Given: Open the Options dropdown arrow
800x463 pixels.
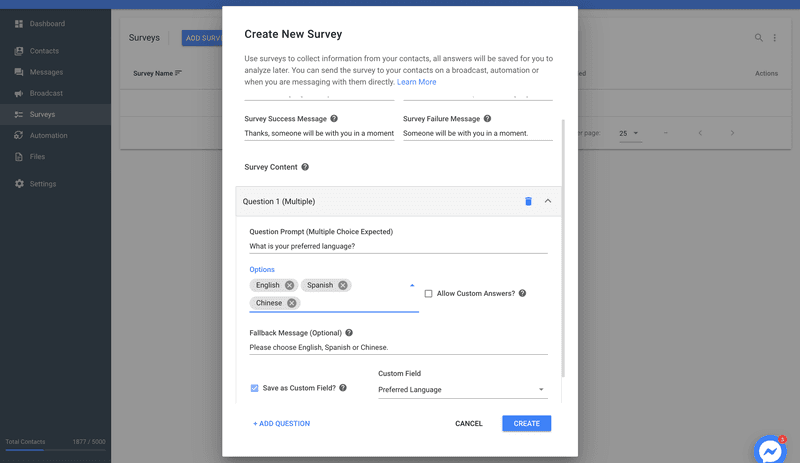Looking at the screenshot, I should pyautogui.click(x=412, y=285).
